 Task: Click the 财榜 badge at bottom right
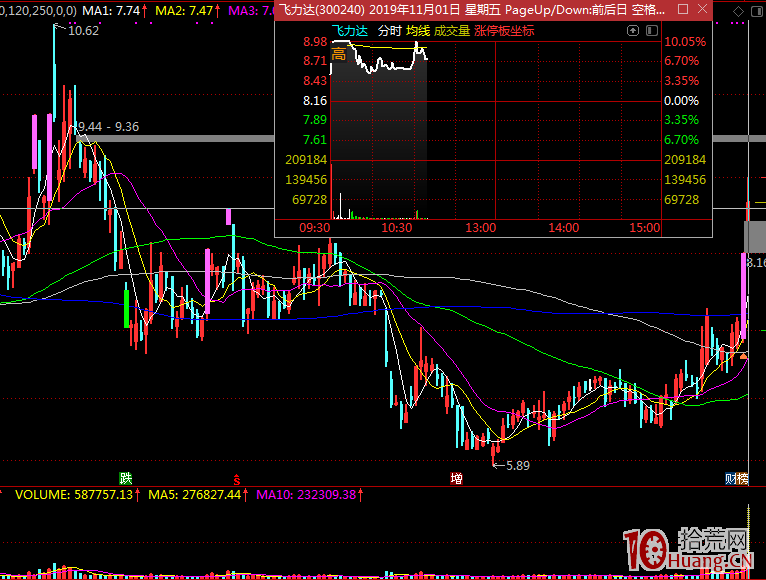737,478
